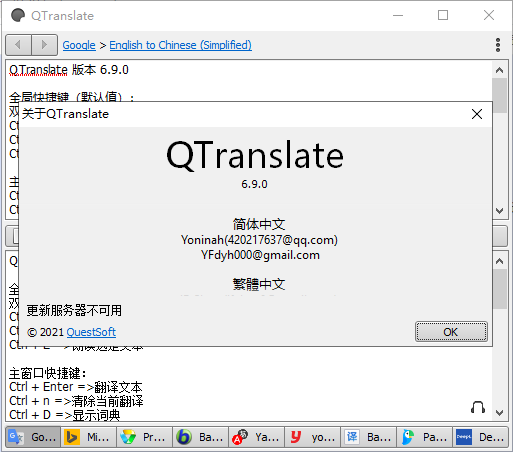Click the source pane scrollbar thumb

coord(499,95)
